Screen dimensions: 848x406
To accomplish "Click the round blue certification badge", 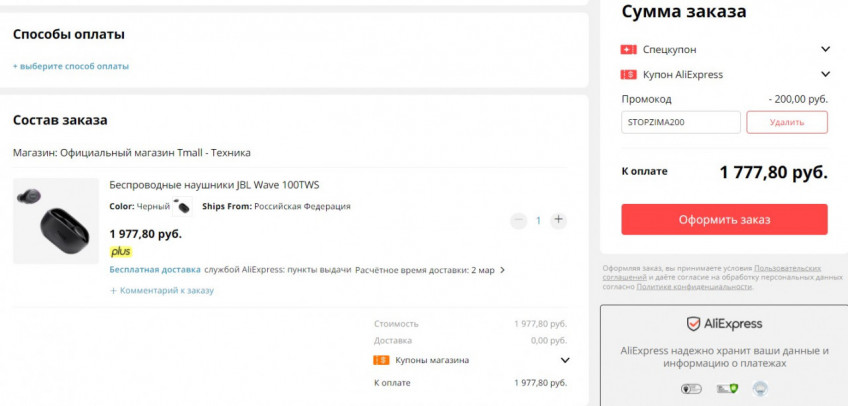I will point(760,389).
